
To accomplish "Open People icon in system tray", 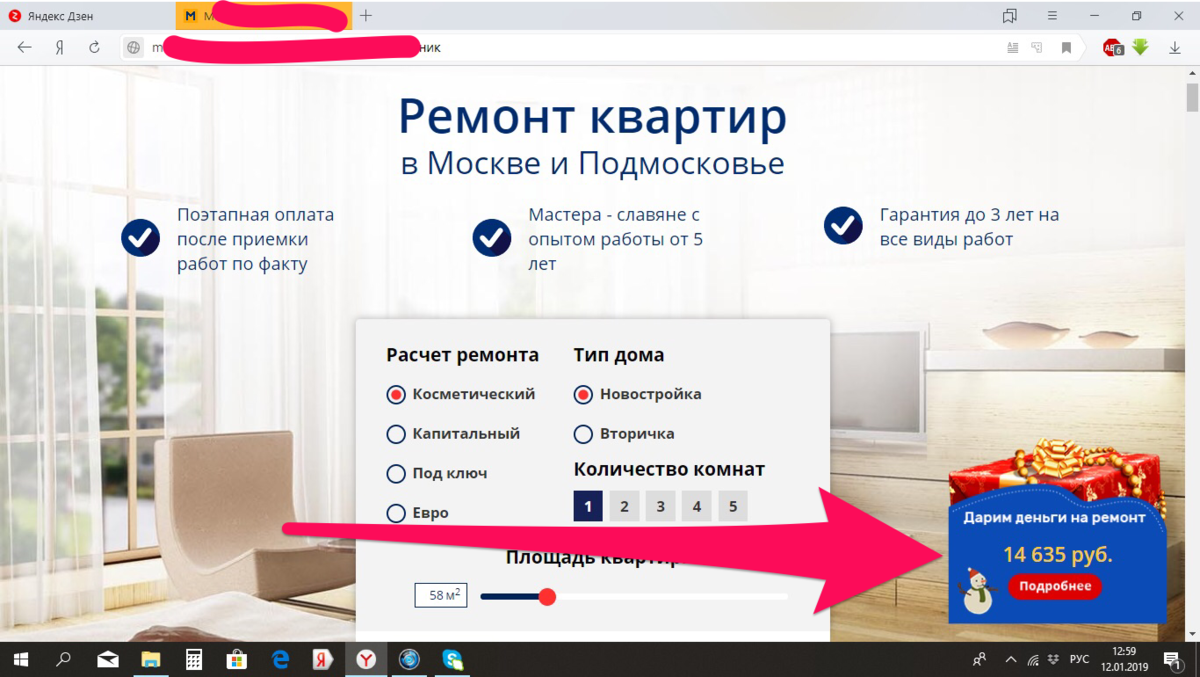I will point(980,660).
